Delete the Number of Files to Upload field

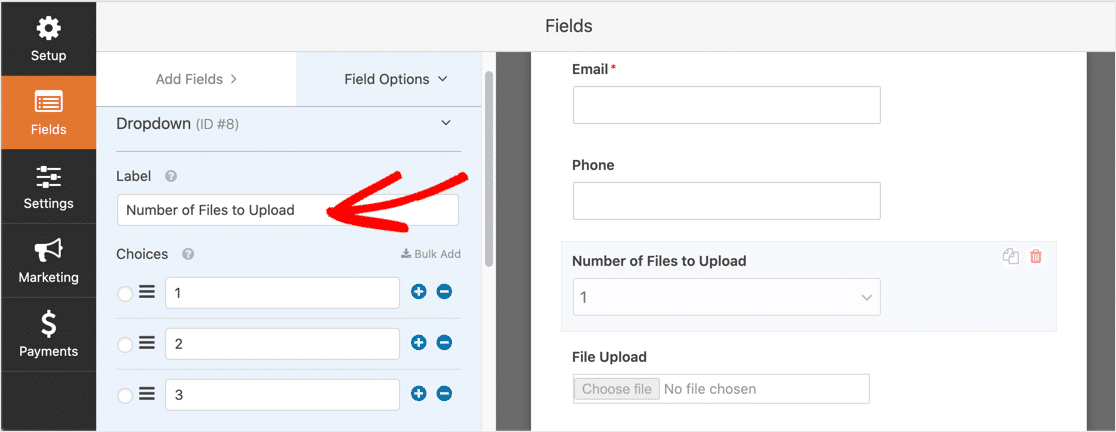tap(1036, 257)
